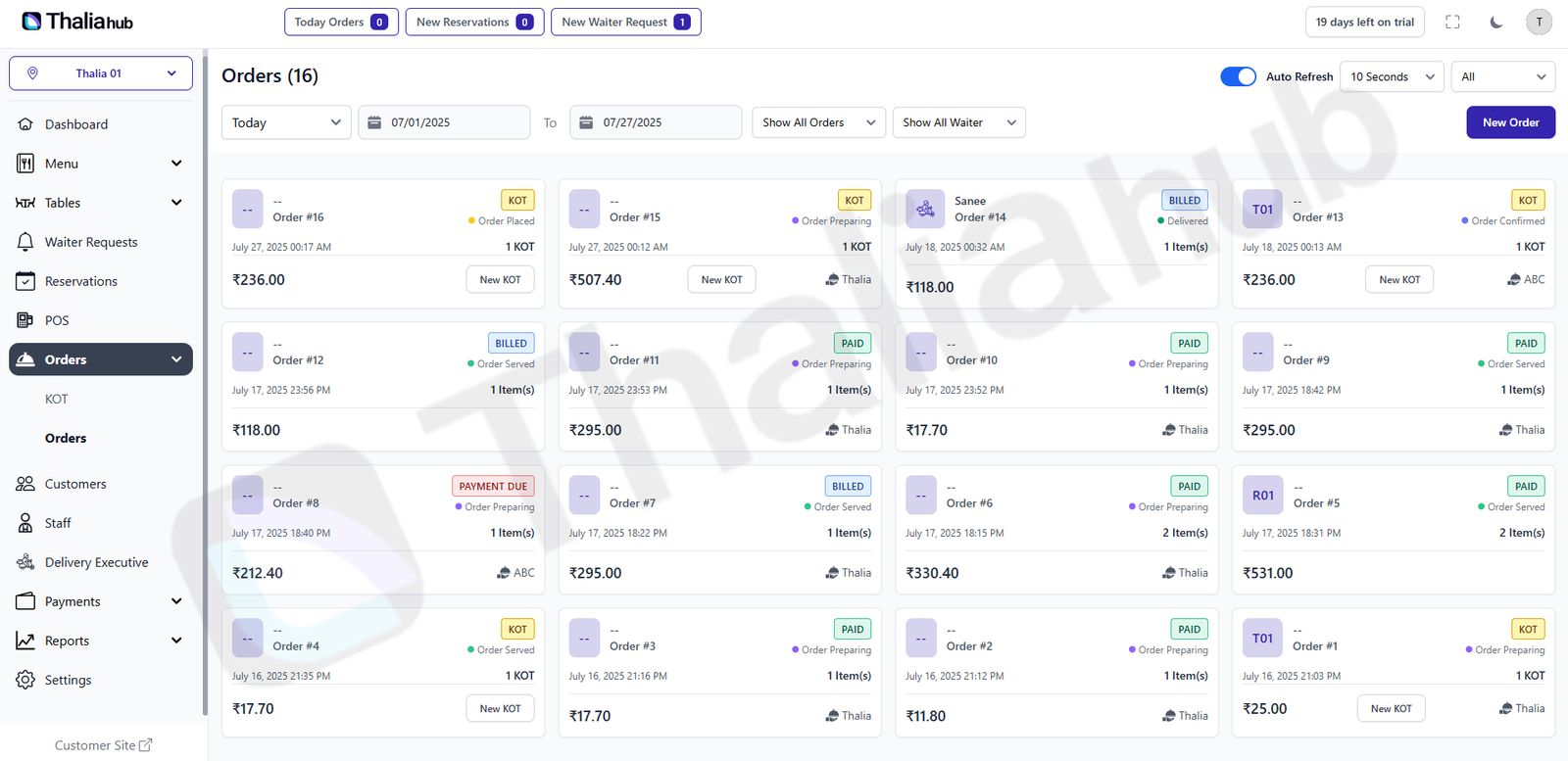Open the Show All Waiter dropdown

pyautogui.click(x=958, y=122)
